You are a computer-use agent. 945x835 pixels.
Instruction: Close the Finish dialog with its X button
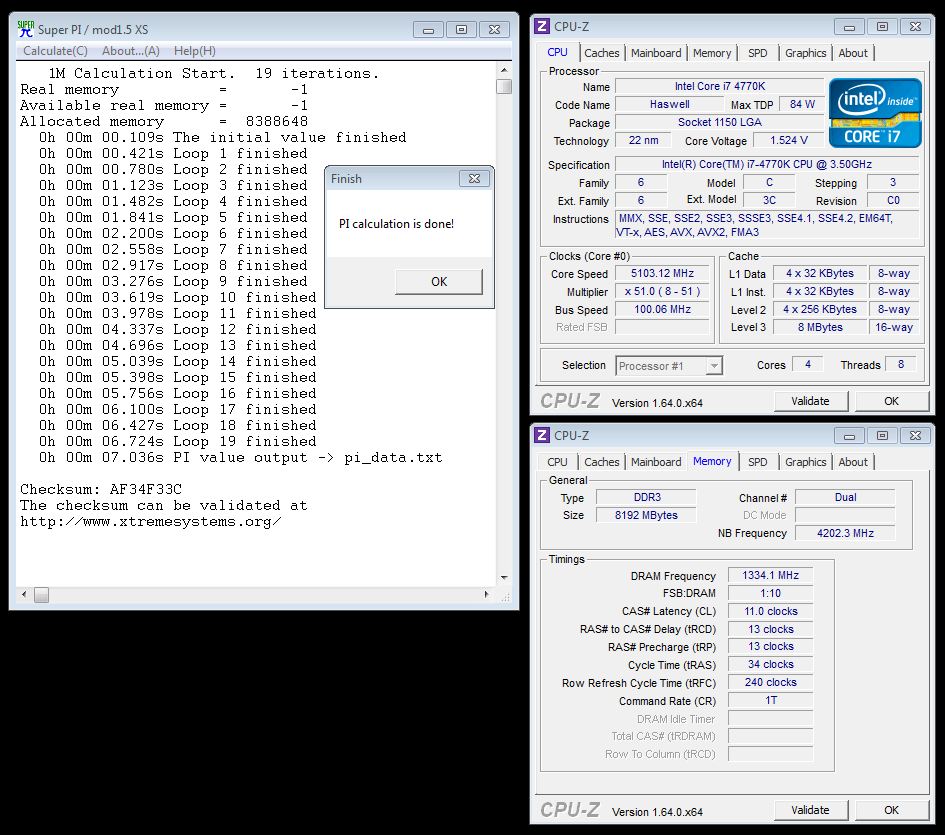(474, 178)
